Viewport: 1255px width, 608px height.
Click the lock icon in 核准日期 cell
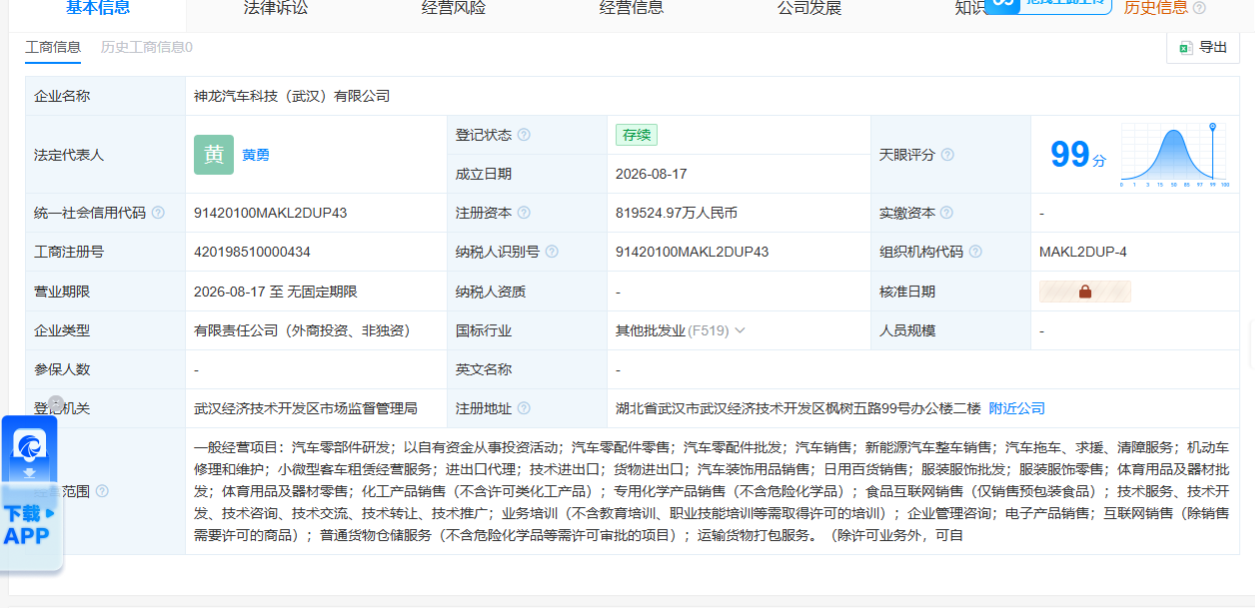[1085, 292]
